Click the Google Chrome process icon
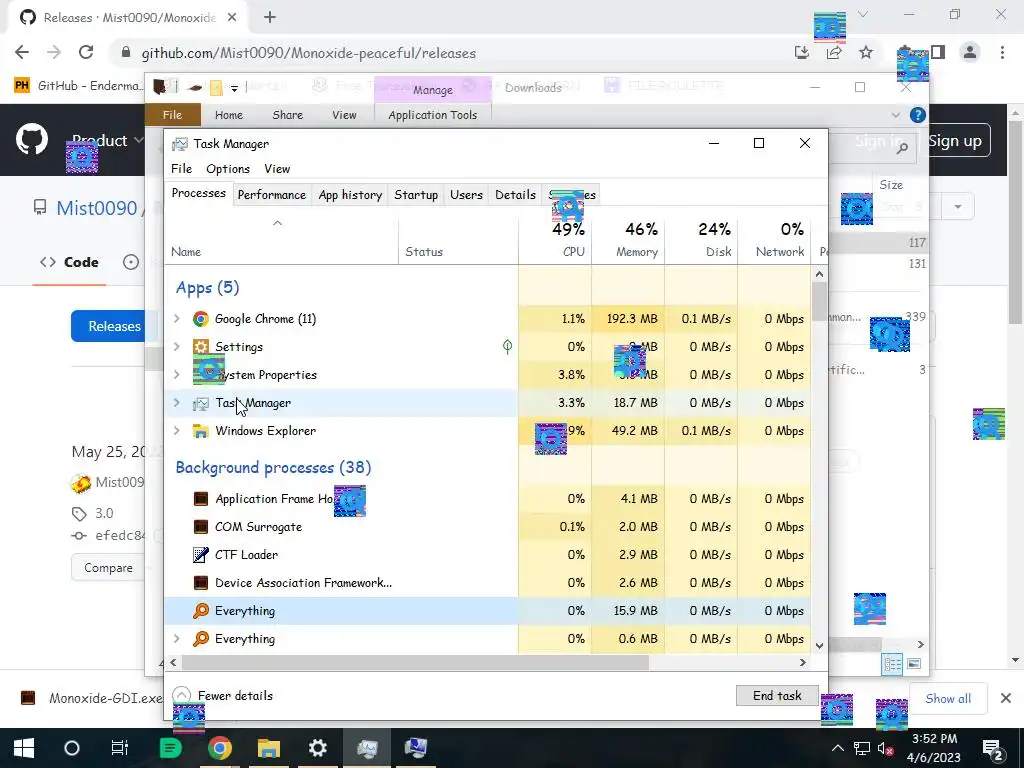1024x768 pixels. pyautogui.click(x=200, y=319)
